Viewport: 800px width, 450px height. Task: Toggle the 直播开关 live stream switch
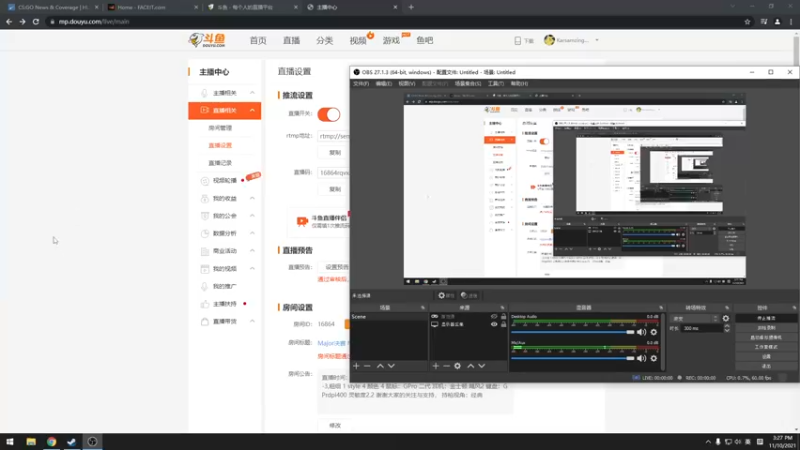click(x=329, y=114)
